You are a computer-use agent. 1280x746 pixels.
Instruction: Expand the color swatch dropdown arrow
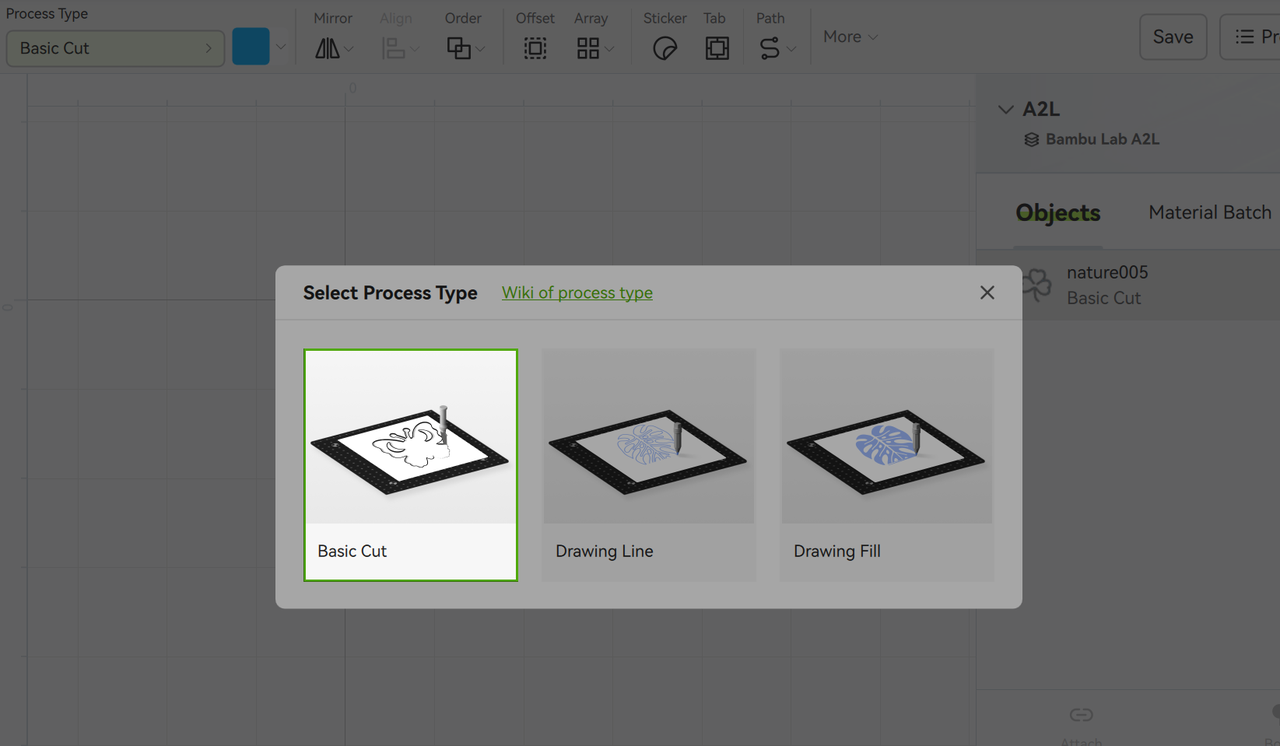(281, 47)
